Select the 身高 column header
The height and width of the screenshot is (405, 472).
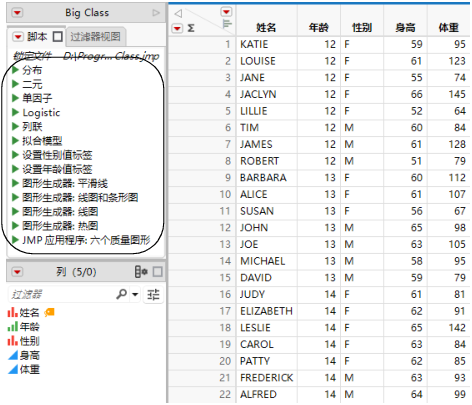[405, 28]
